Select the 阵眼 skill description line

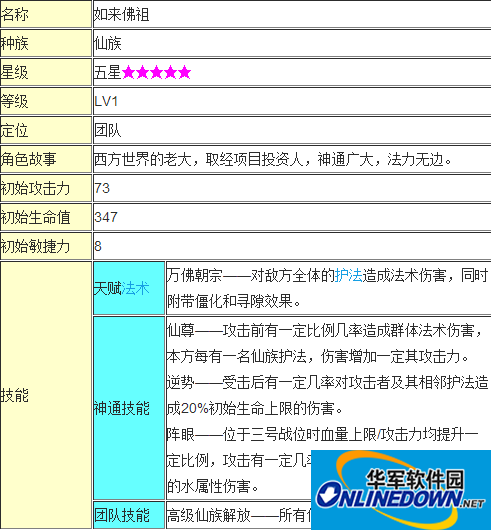(x=323, y=460)
